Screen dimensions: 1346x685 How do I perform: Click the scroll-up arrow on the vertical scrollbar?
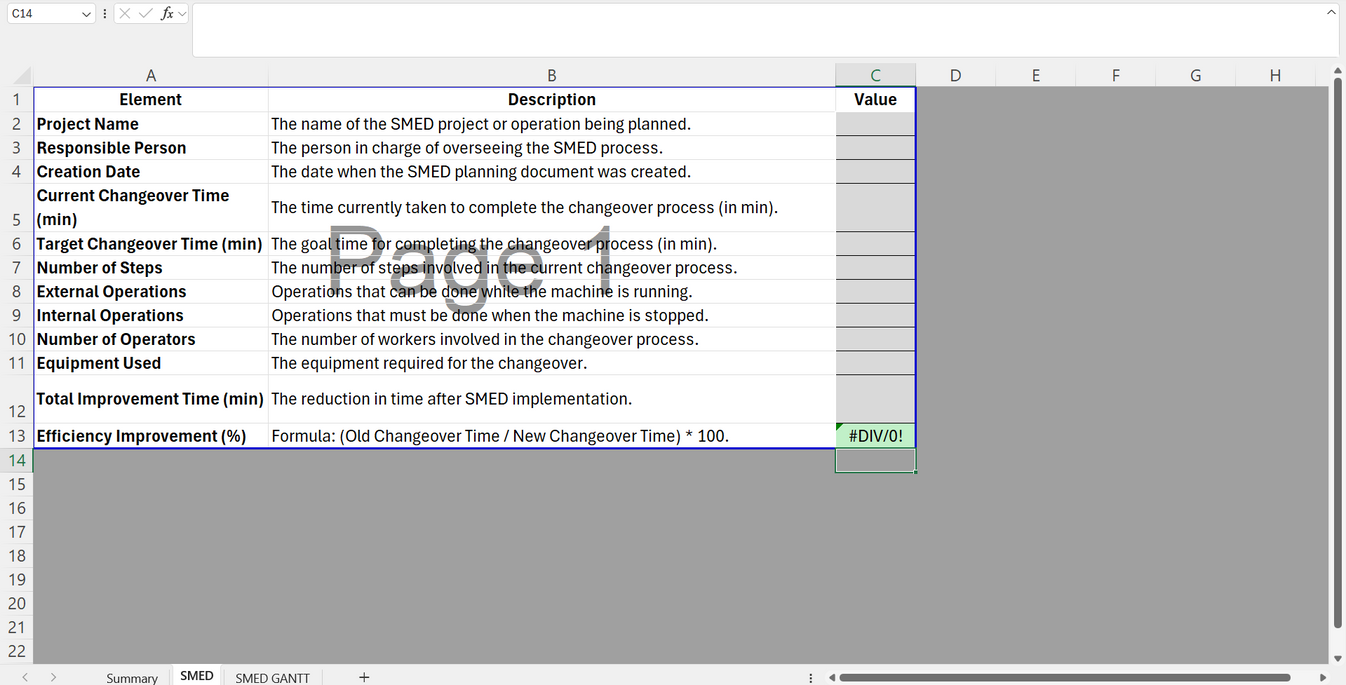click(x=1337, y=71)
